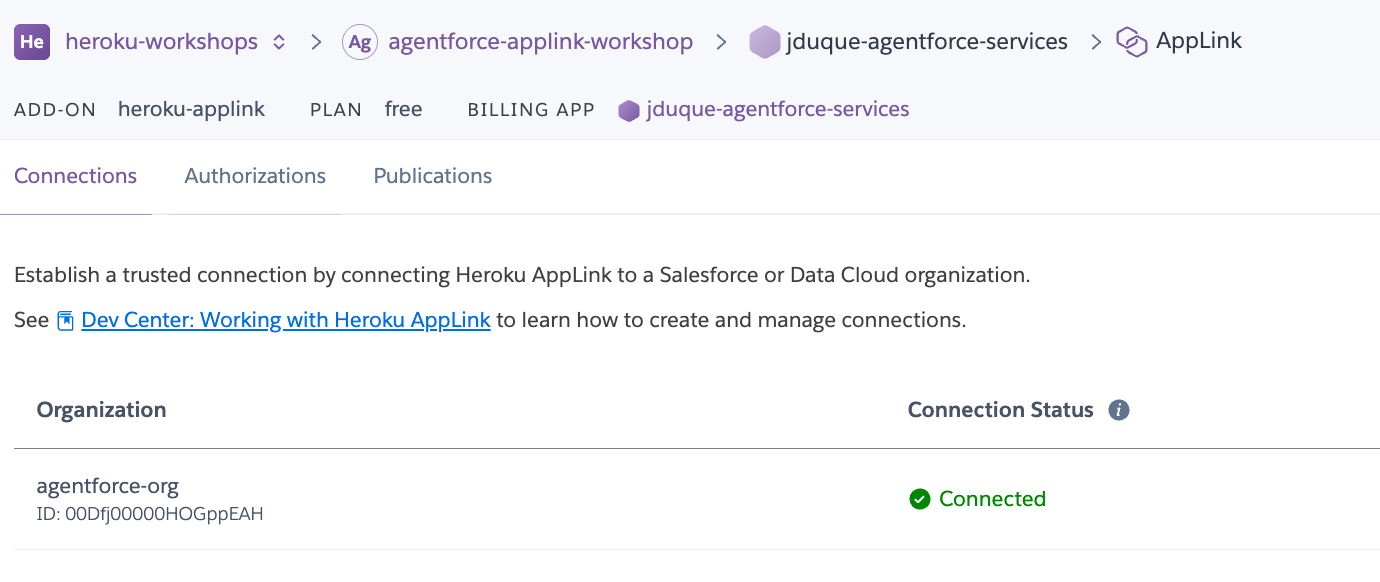Open the info icon beside Connection Status
The image size is (1380, 582).
(1120, 409)
